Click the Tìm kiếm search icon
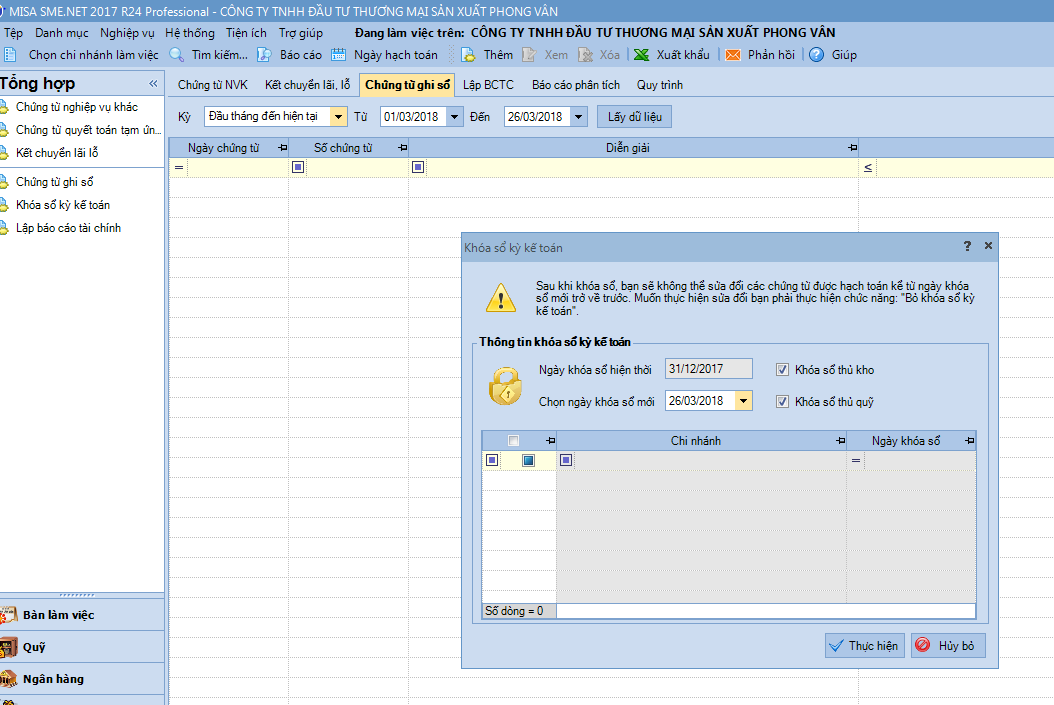This screenshot has height=705, width=1054. click(177, 55)
